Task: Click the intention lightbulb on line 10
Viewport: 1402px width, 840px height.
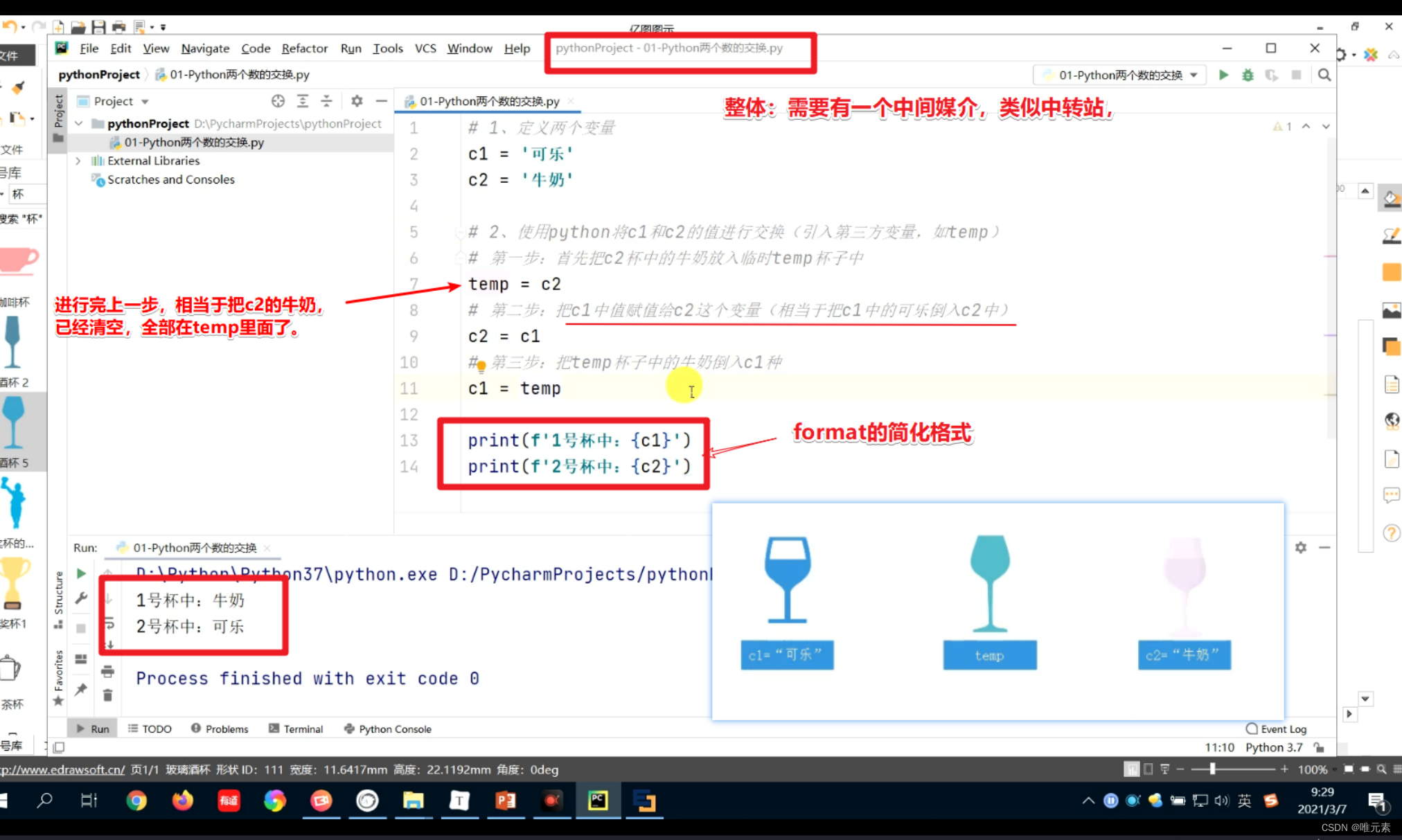Action: [x=481, y=366]
